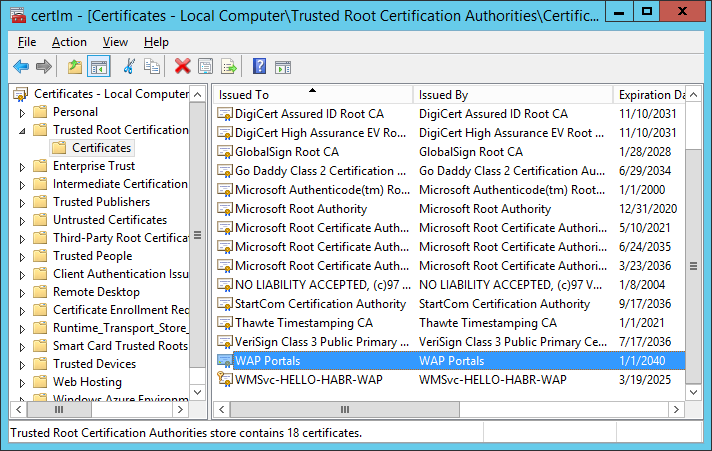Viewport: 712px width, 451px height.
Task: Select Client Authentication Issuers tree item
Action: pyautogui.click(x=120, y=274)
